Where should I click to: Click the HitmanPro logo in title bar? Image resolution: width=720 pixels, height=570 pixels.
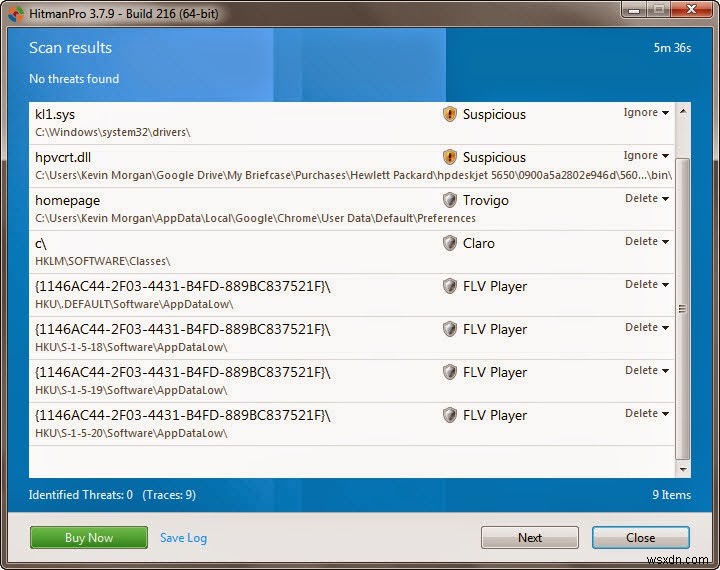click(x=16, y=14)
